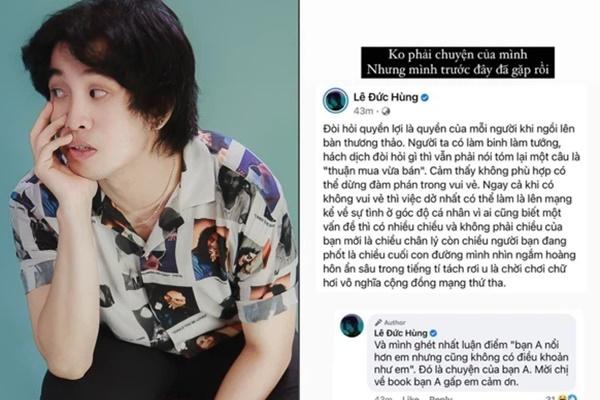Click Reply under the author comment
This screenshot has height=400, width=600.
(x=441, y=398)
